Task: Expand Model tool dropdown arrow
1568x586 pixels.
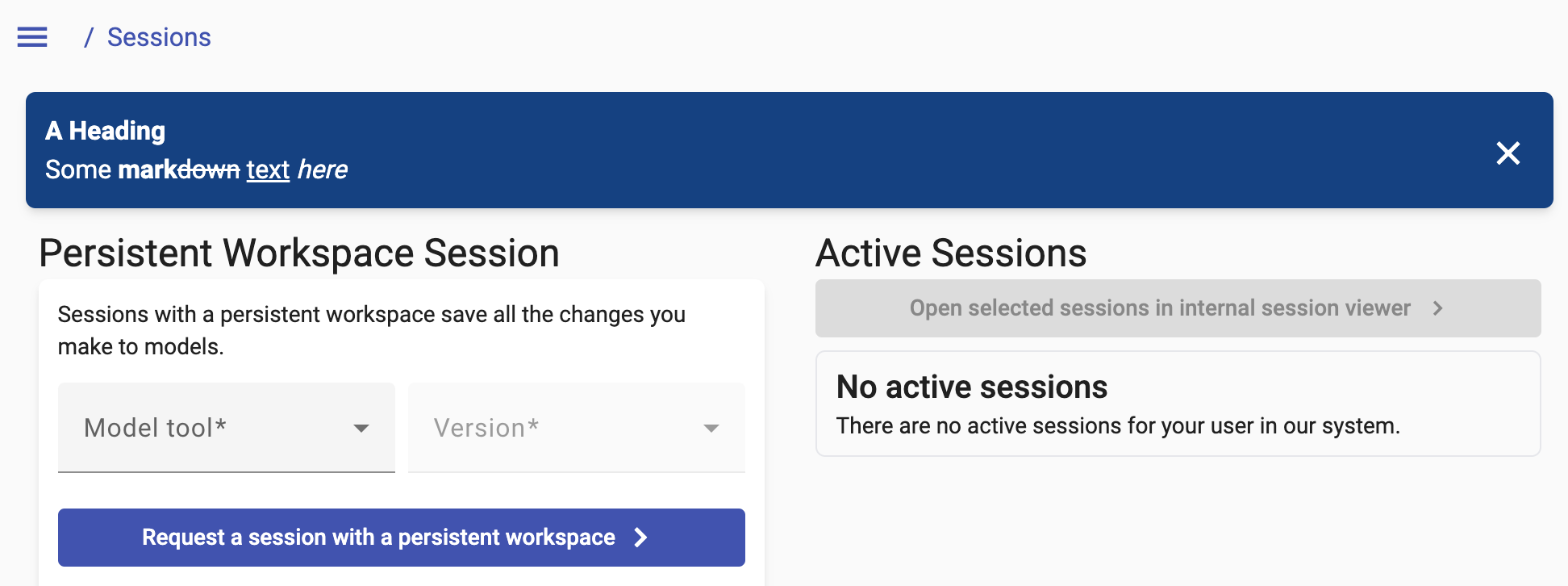Action: coord(361,428)
